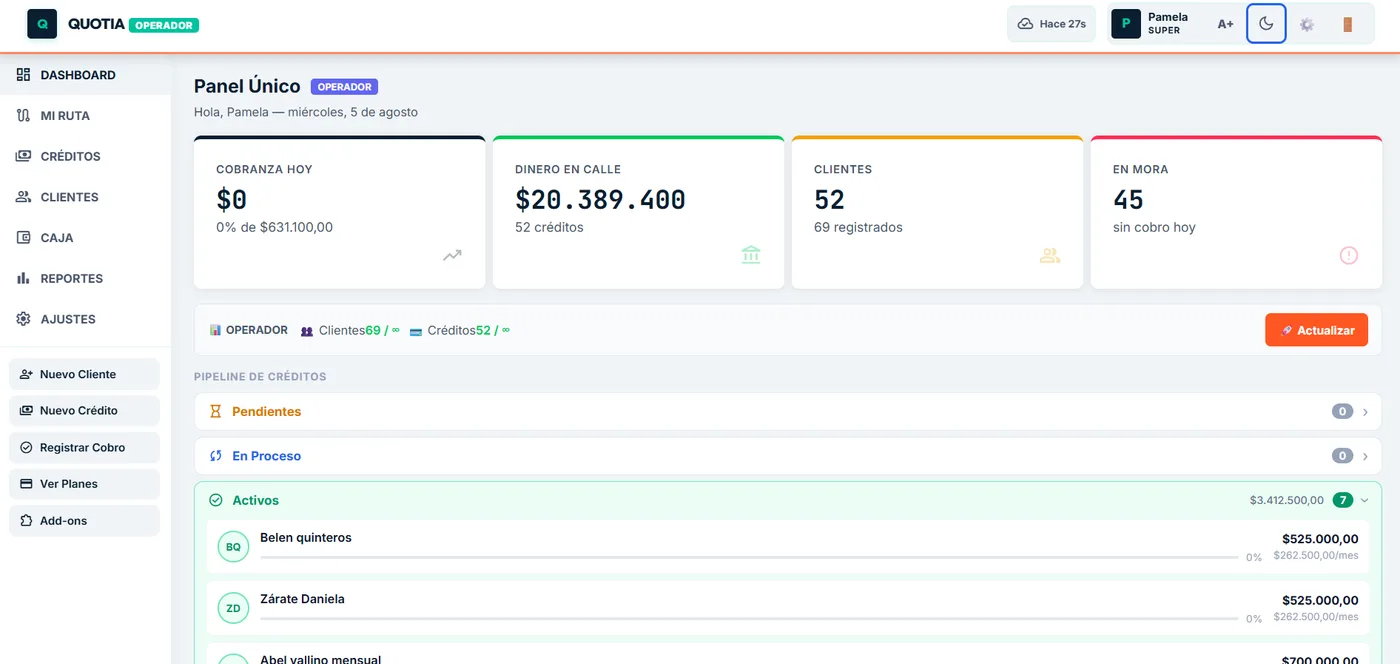Open Ver Planes
Screen dimensions: 1400x664
pyautogui.click(x=84, y=484)
